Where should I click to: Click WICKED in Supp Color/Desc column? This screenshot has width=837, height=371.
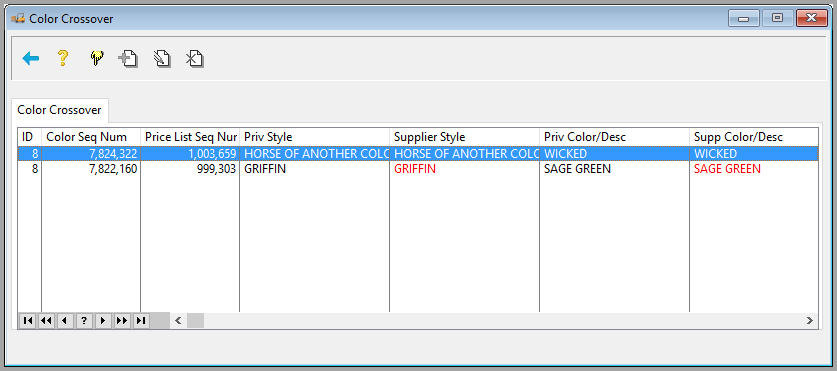(753, 154)
